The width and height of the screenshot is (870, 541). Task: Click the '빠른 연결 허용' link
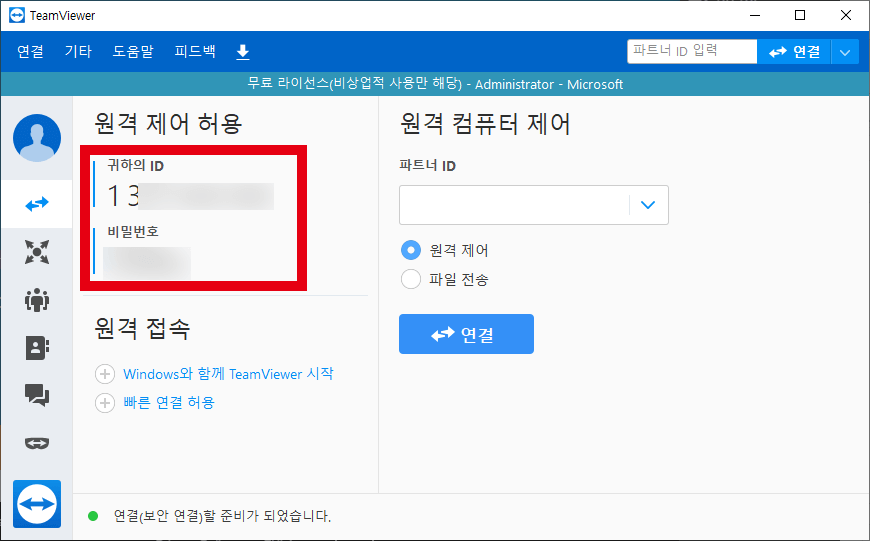(x=169, y=403)
